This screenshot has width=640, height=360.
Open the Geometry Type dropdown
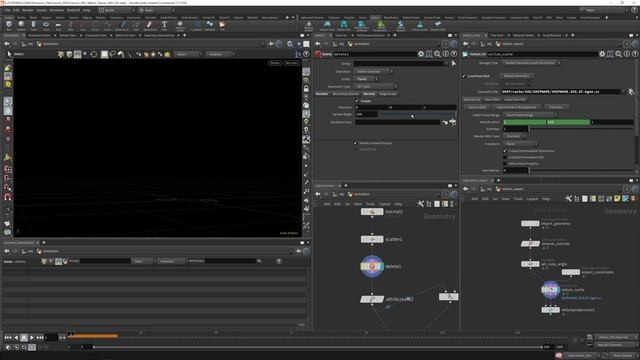(376, 87)
